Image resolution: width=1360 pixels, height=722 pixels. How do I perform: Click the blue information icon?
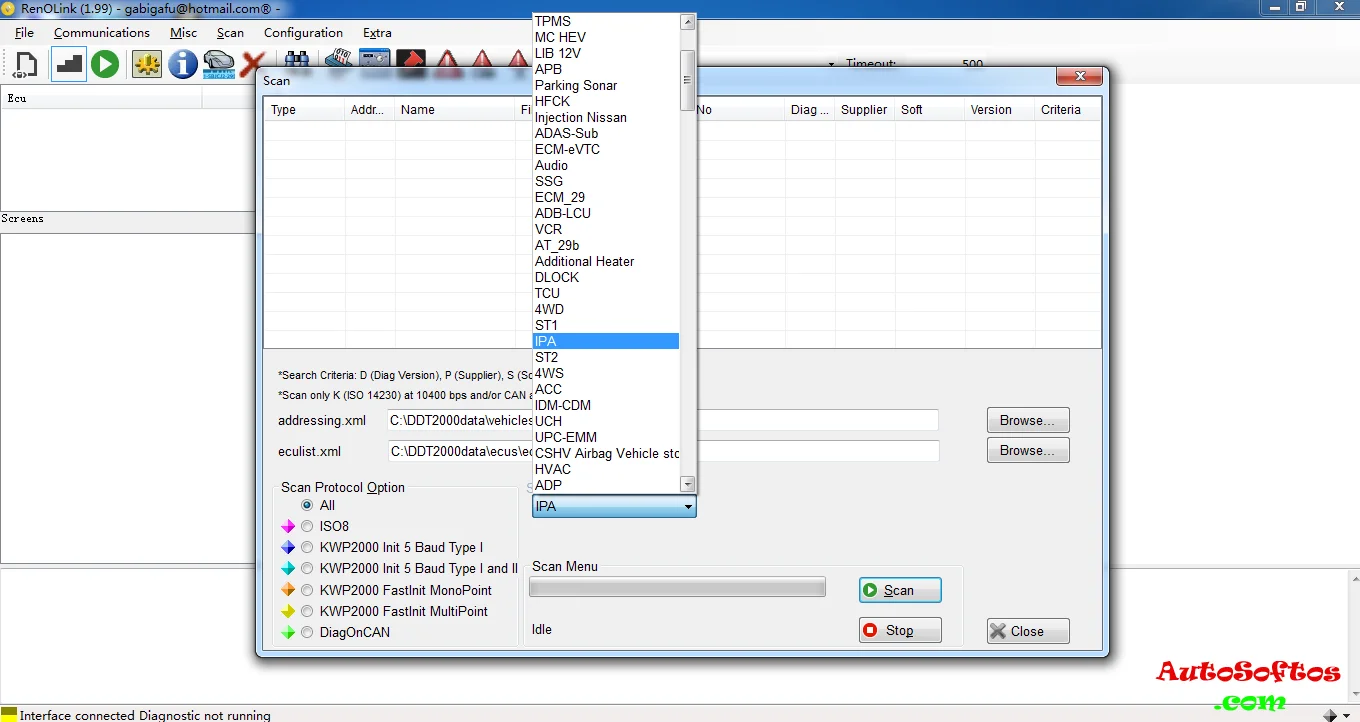click(x=182, y=65)
